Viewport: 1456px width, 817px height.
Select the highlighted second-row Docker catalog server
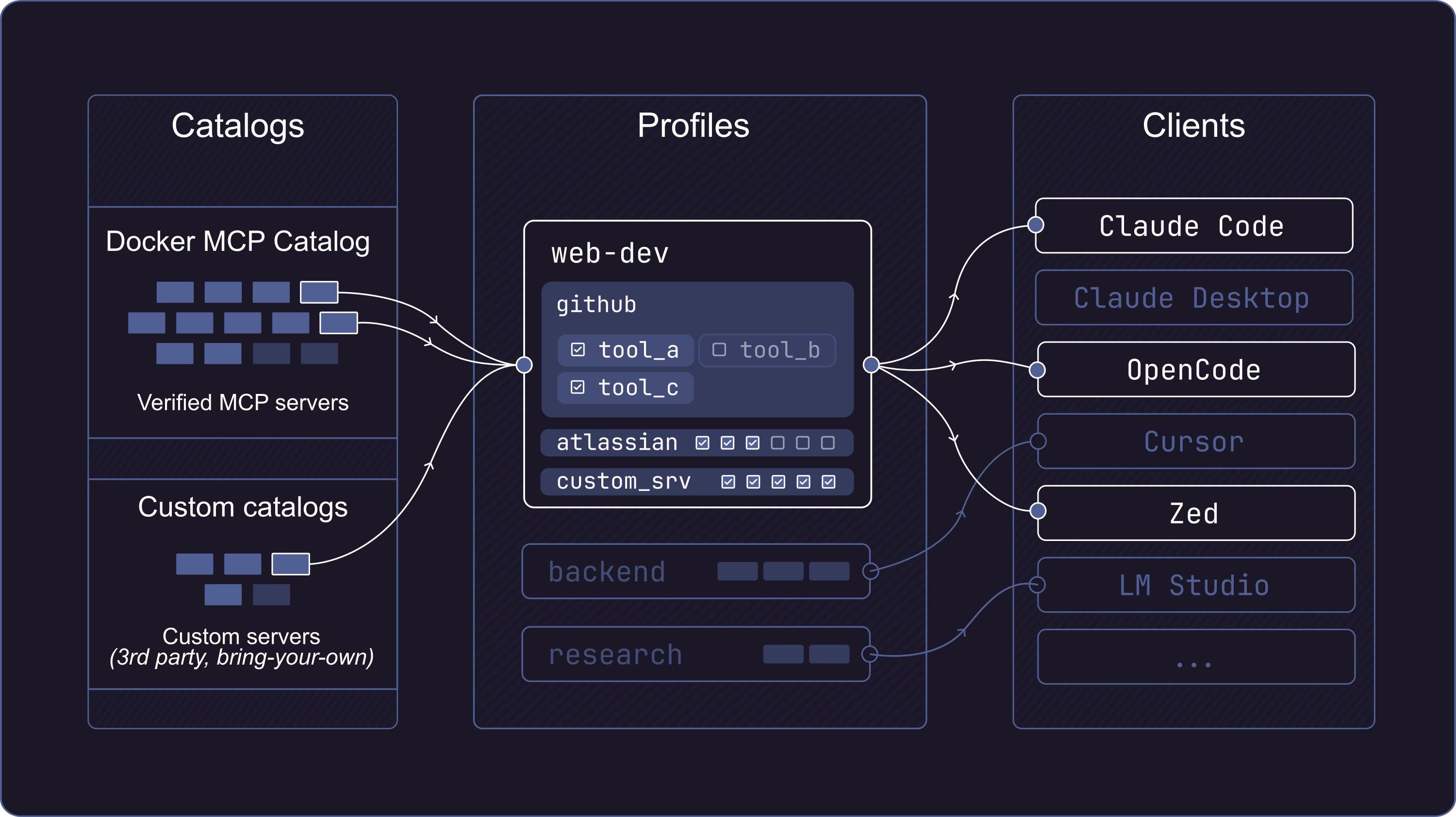click(339, 323)
